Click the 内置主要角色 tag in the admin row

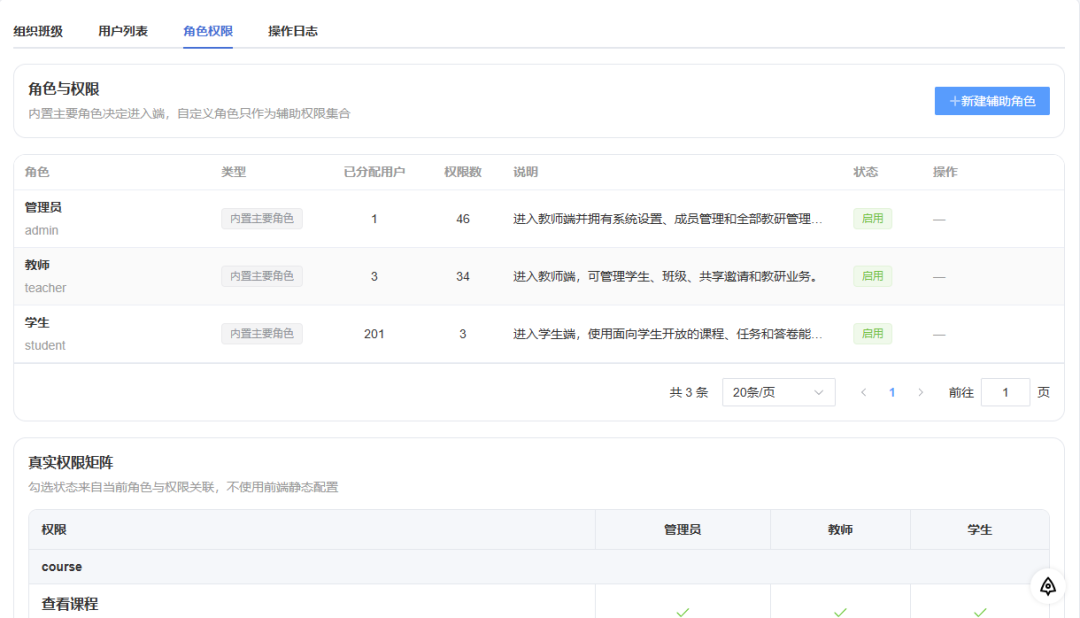tap(262, 218)
